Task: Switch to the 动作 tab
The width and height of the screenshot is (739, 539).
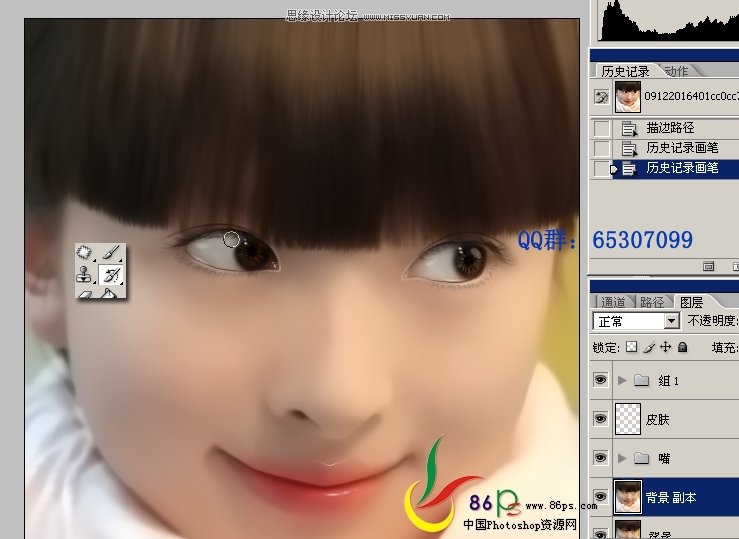Action: point(677,71)
